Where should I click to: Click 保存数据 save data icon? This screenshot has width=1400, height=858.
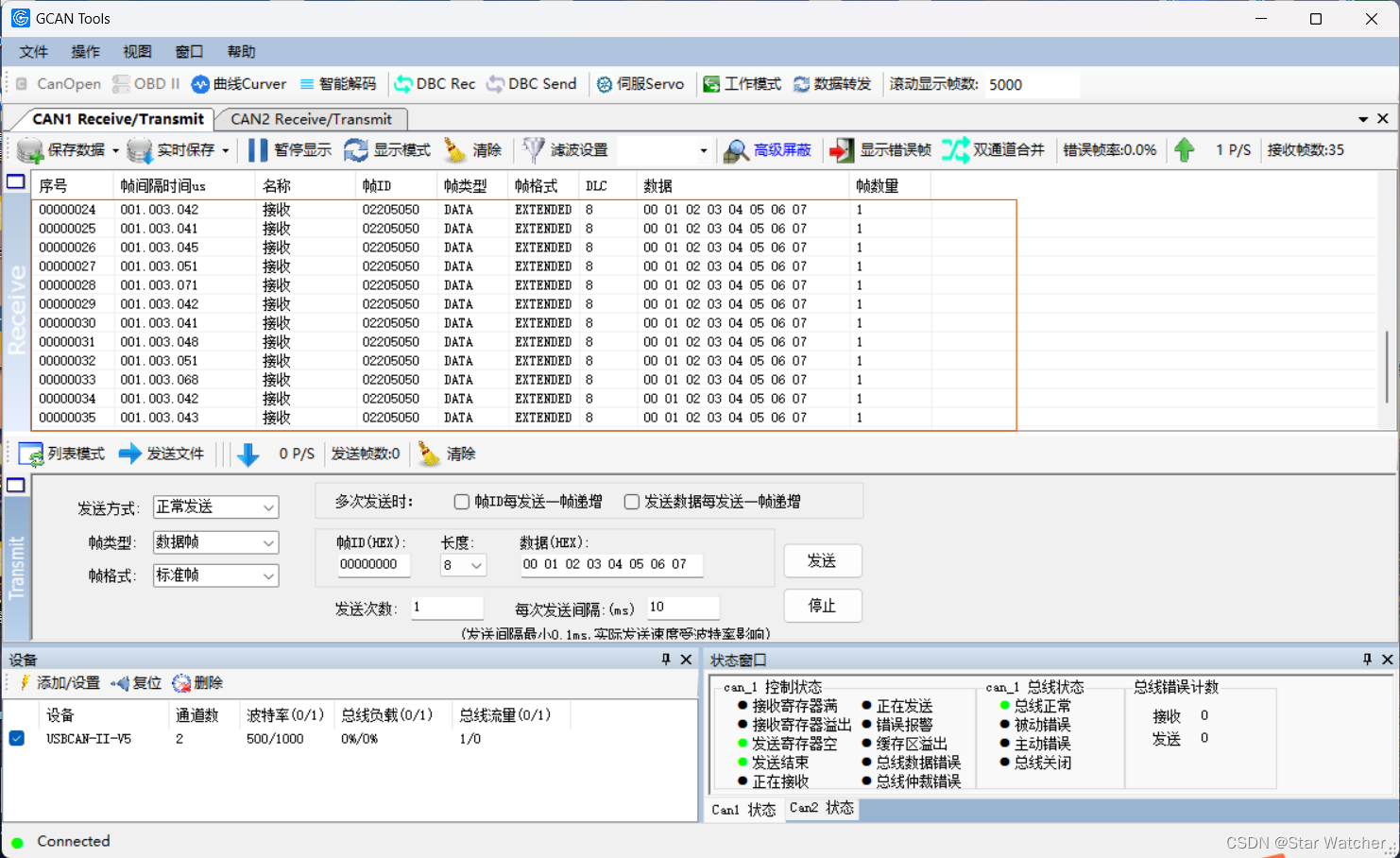click(x=29, y=150)
